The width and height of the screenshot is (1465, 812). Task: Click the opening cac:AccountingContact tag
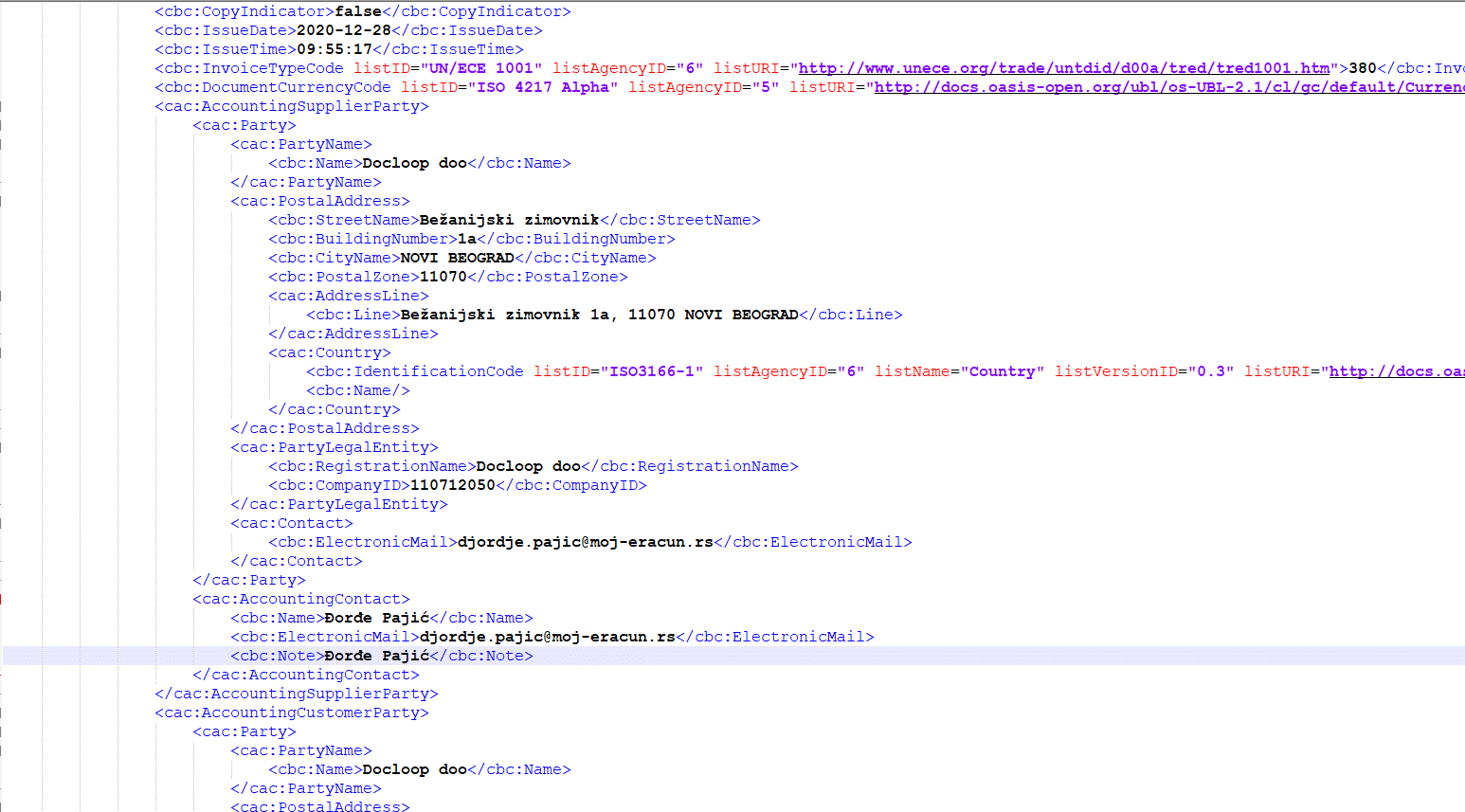[x=301, y=599]
